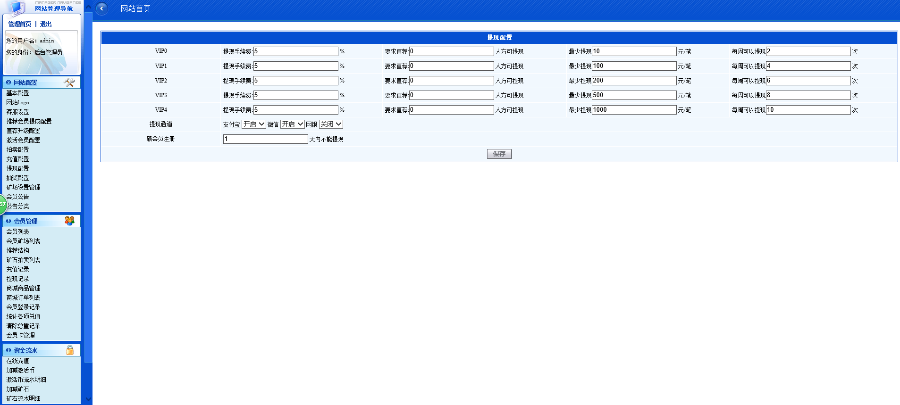Click the VIP4 row label
900x405 pixels.
tap(161, 110)
